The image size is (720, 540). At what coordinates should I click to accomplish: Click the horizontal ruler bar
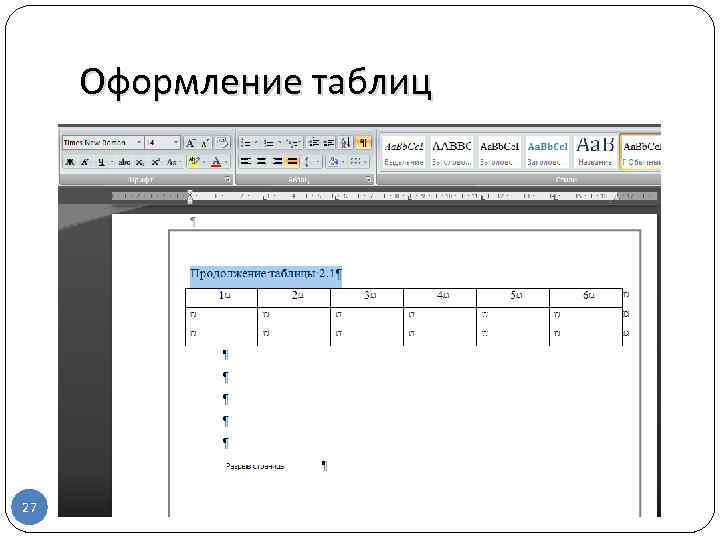[x=384, y=197]
